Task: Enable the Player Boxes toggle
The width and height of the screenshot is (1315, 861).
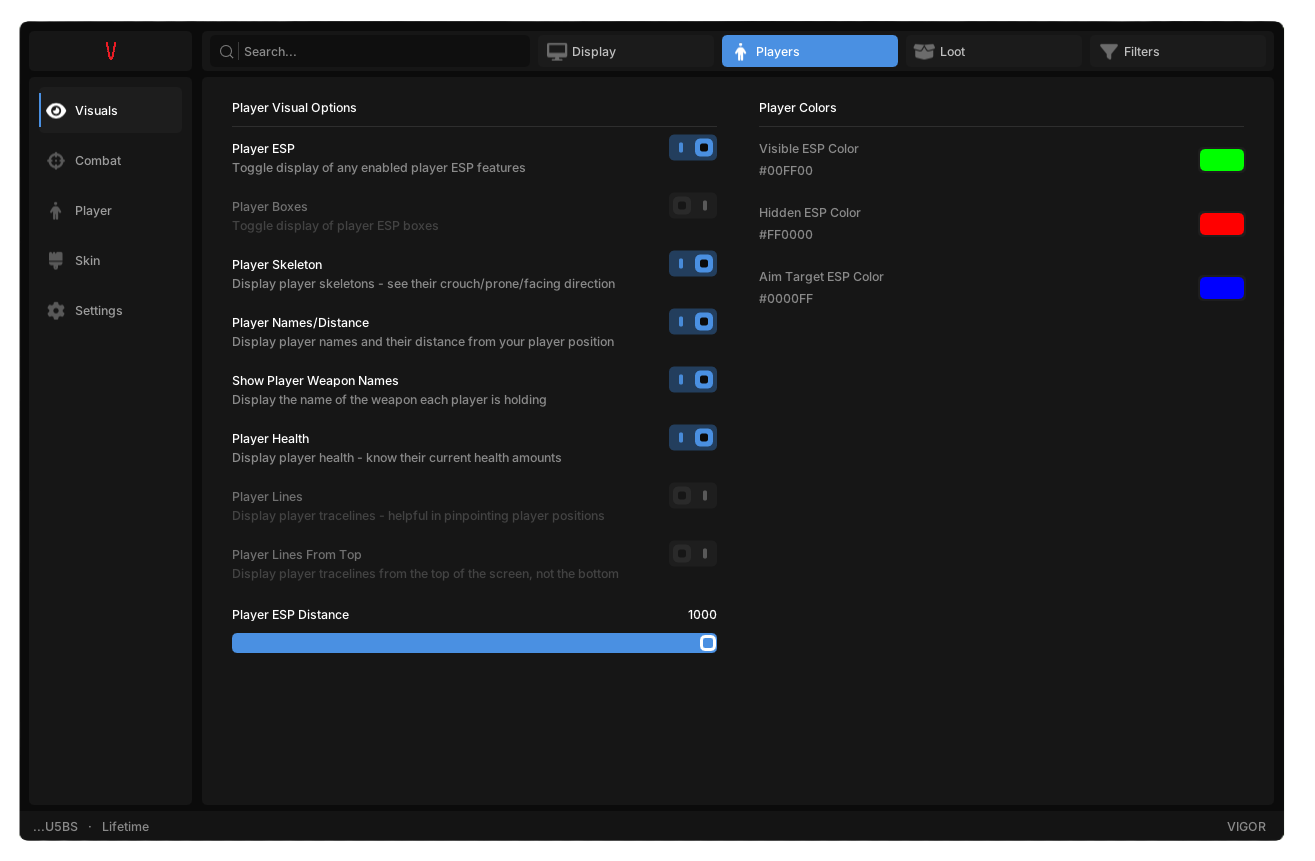Action: [x=693, y=206]
